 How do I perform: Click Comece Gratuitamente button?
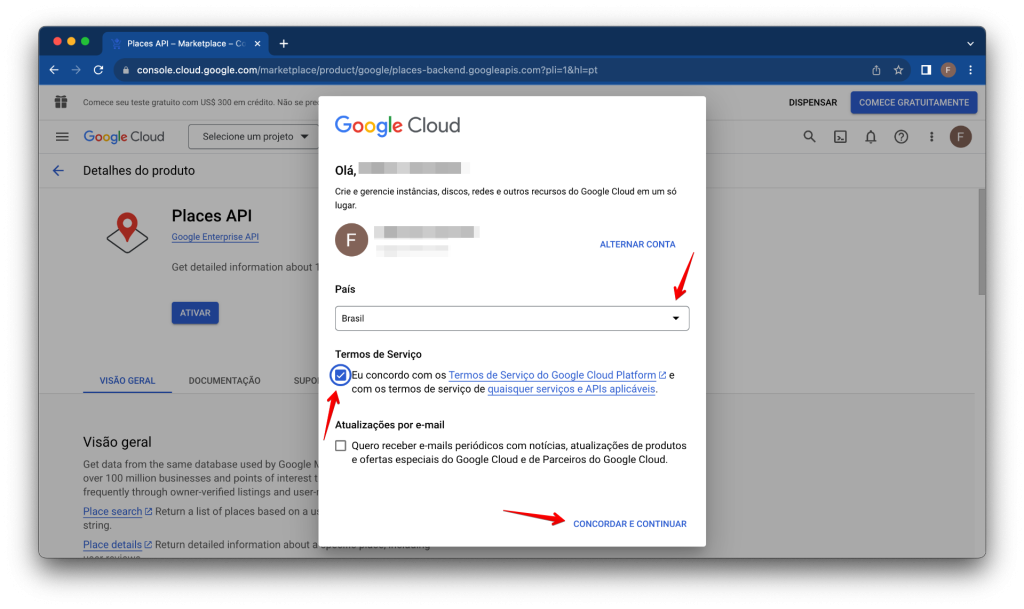tap(914, 102)
